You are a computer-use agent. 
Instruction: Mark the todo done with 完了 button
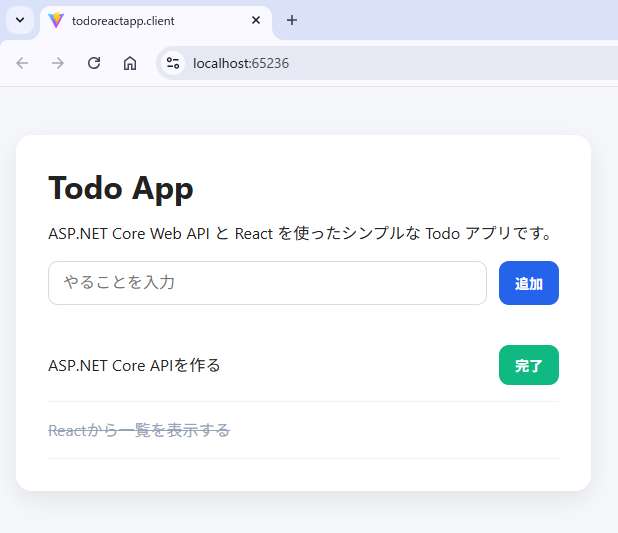pyautogui.click(x=528, y=365)
